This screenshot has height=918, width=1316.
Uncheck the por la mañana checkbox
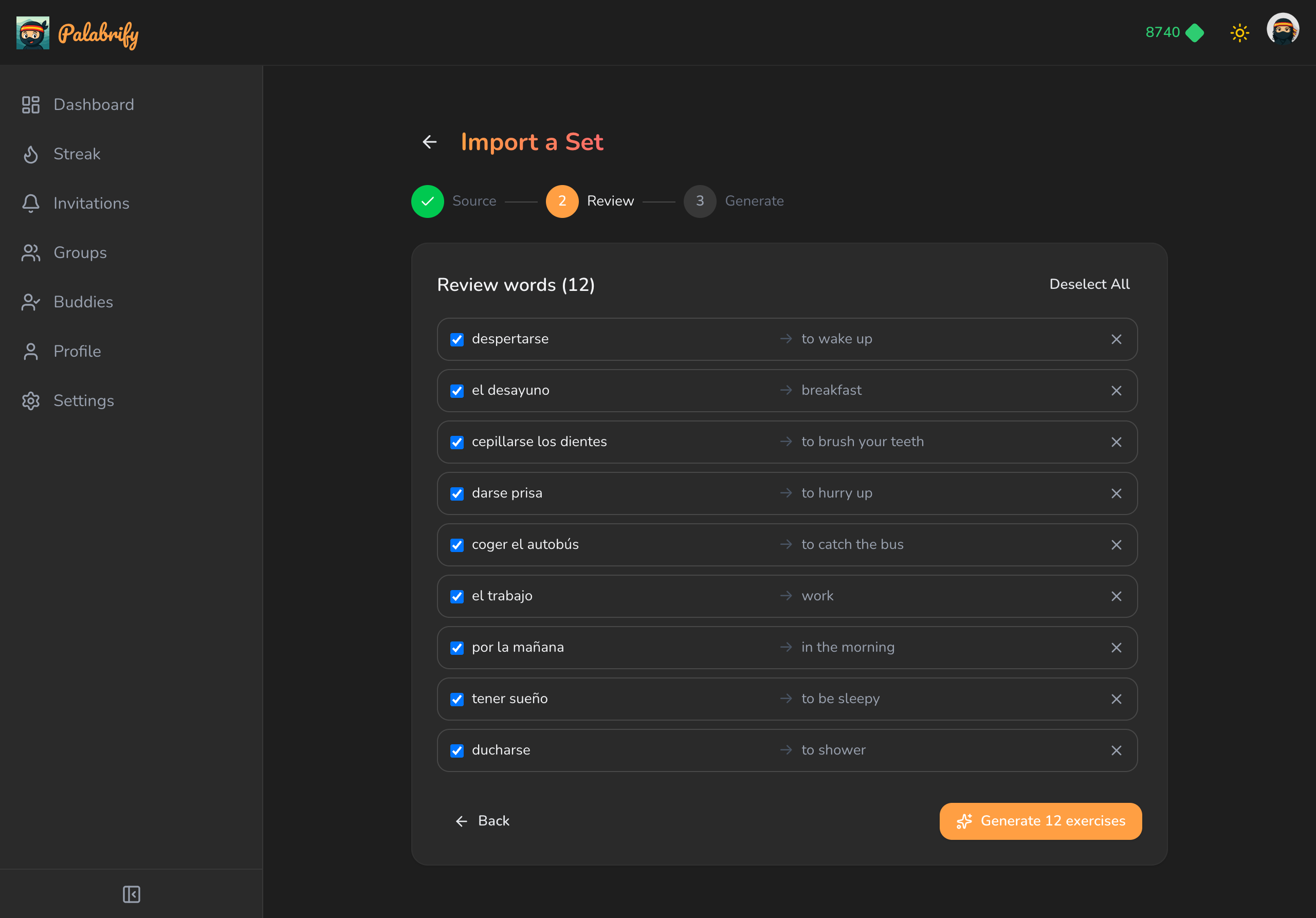[x=457, y=648]
